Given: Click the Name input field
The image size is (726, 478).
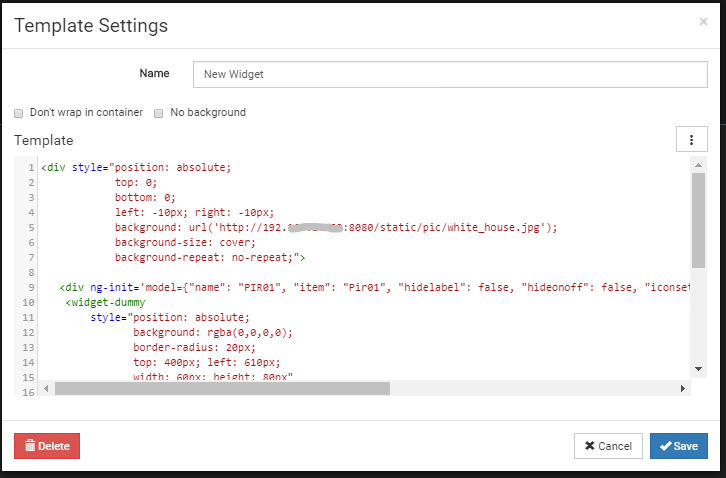Looking at the screenshot, I should point(450,74).
